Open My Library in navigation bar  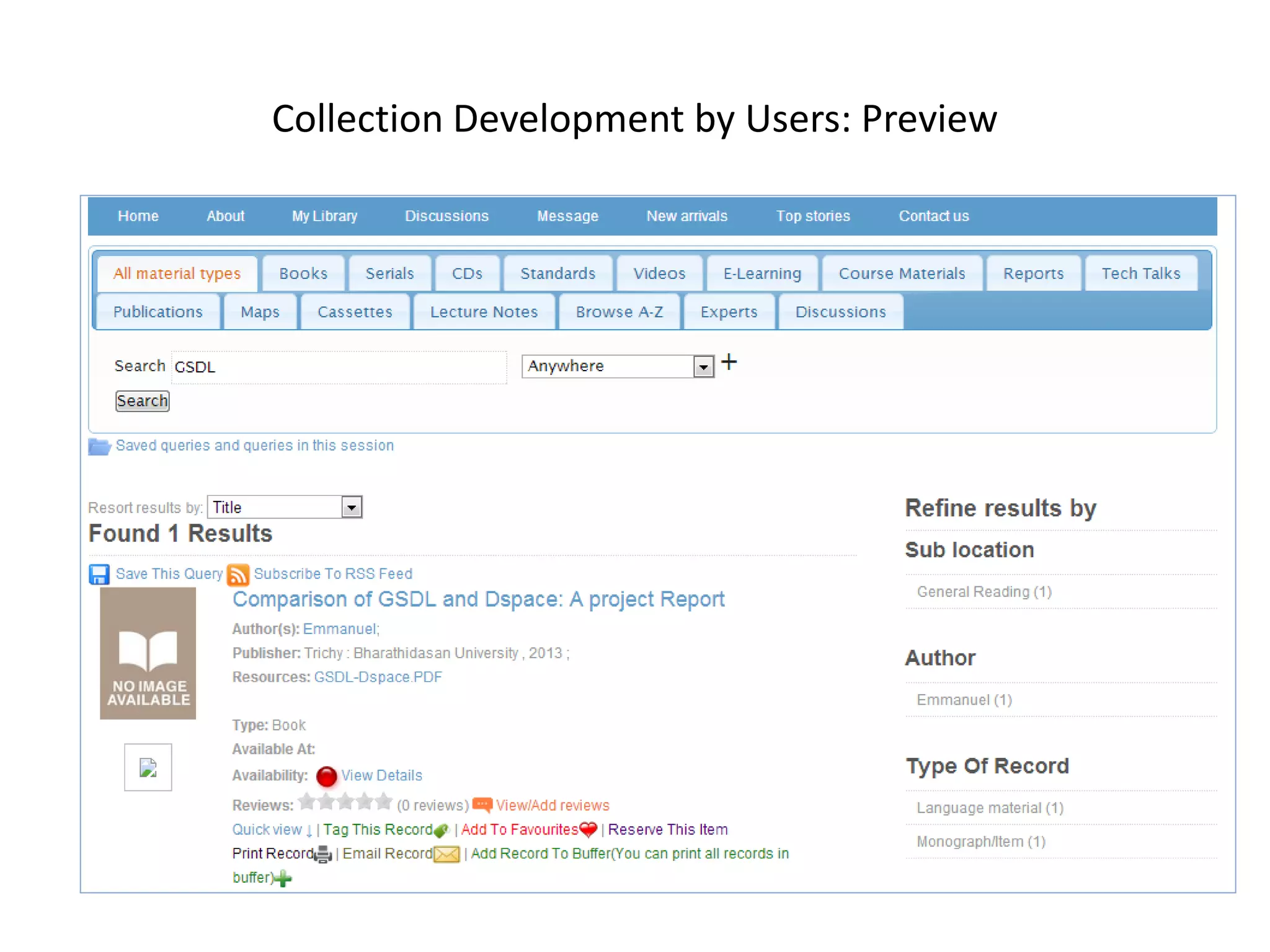[325, 216]
